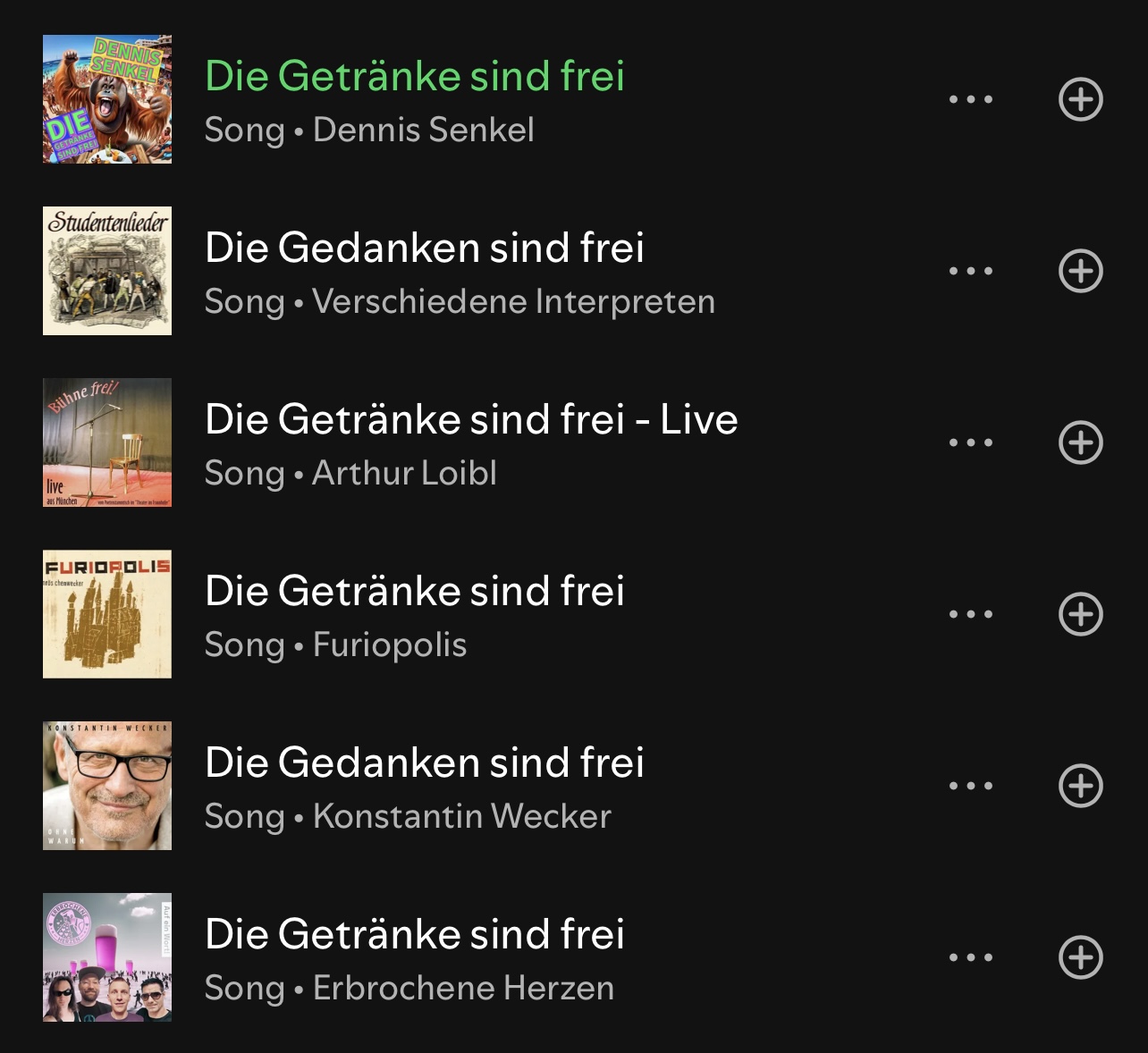Play Die Getränke sind frei - Live
Image resolution: width=1148 pixels, height=1053 pixels.
pos(471,420)
